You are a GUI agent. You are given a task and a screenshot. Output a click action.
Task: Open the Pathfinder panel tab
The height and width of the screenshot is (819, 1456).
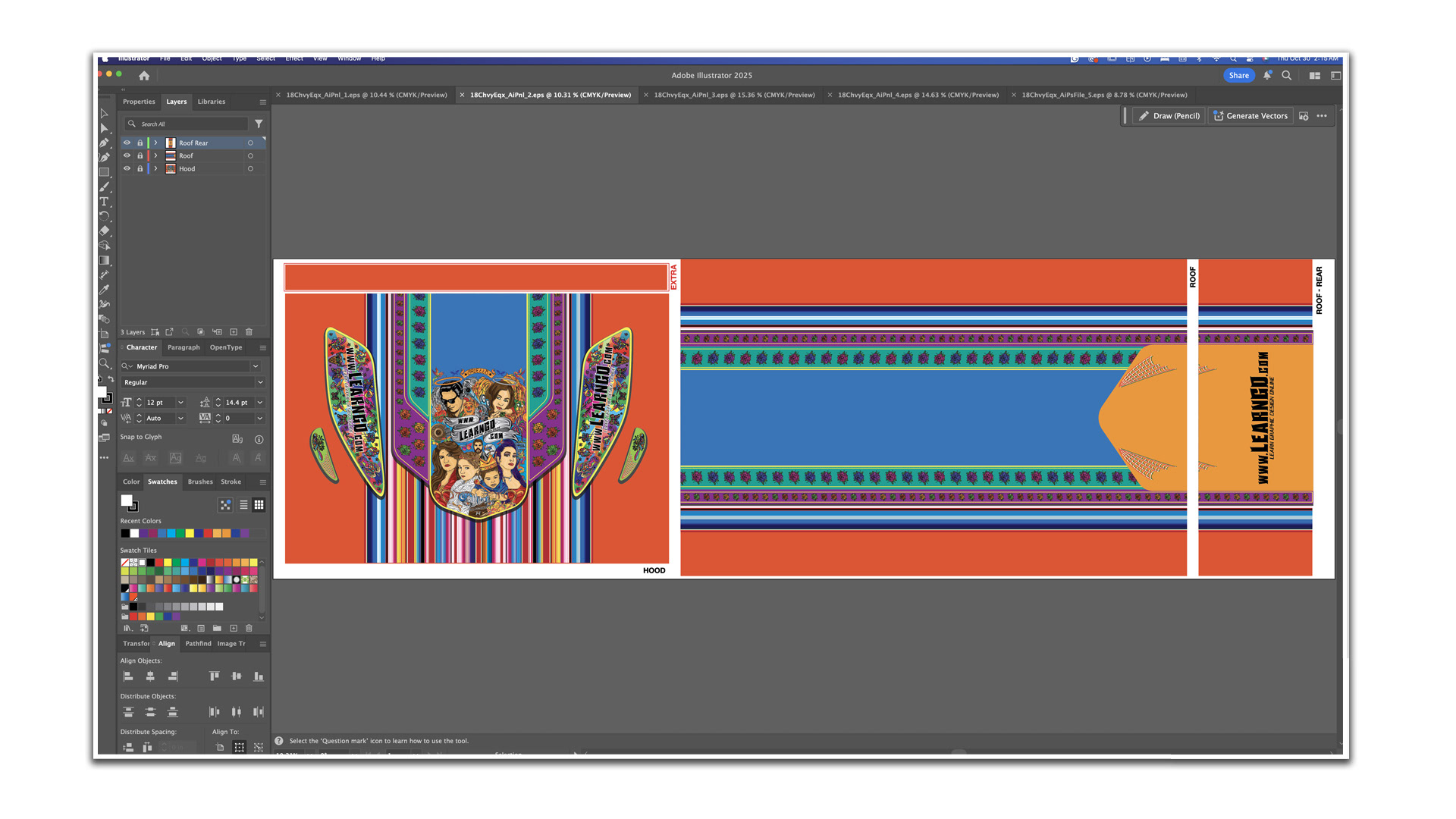[x=198, y=644]
